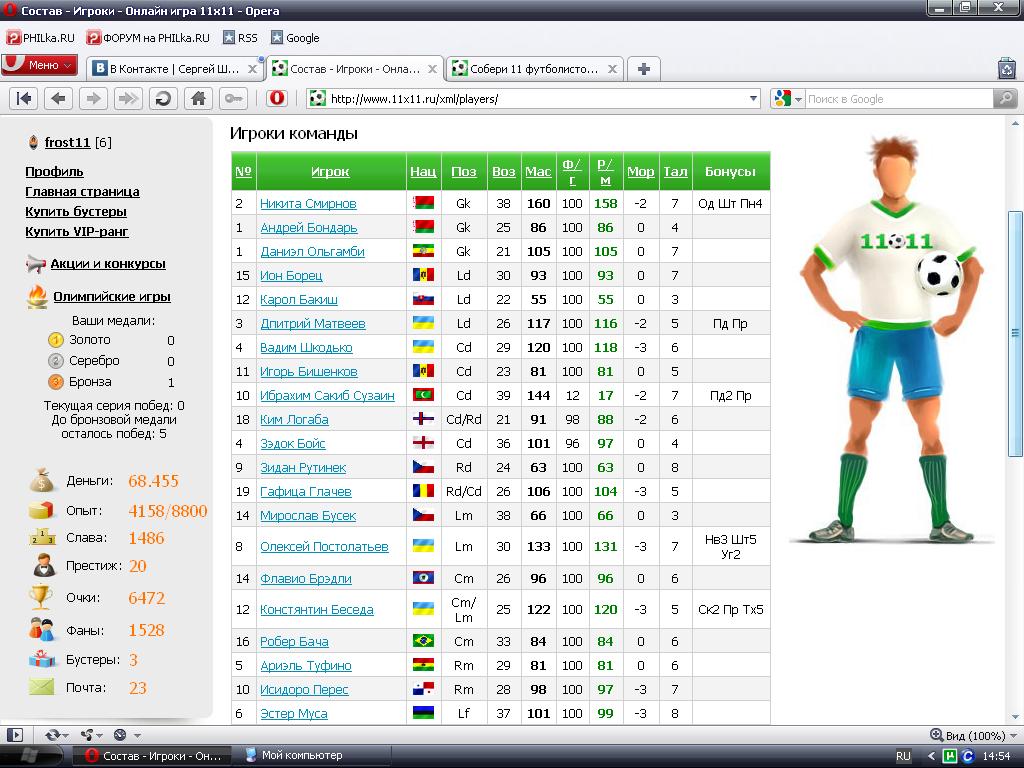Image resolution: width=1024 pixels, height=768 pixels.
Task: Open the Opera Меню button
Action: tap(40, 65)
